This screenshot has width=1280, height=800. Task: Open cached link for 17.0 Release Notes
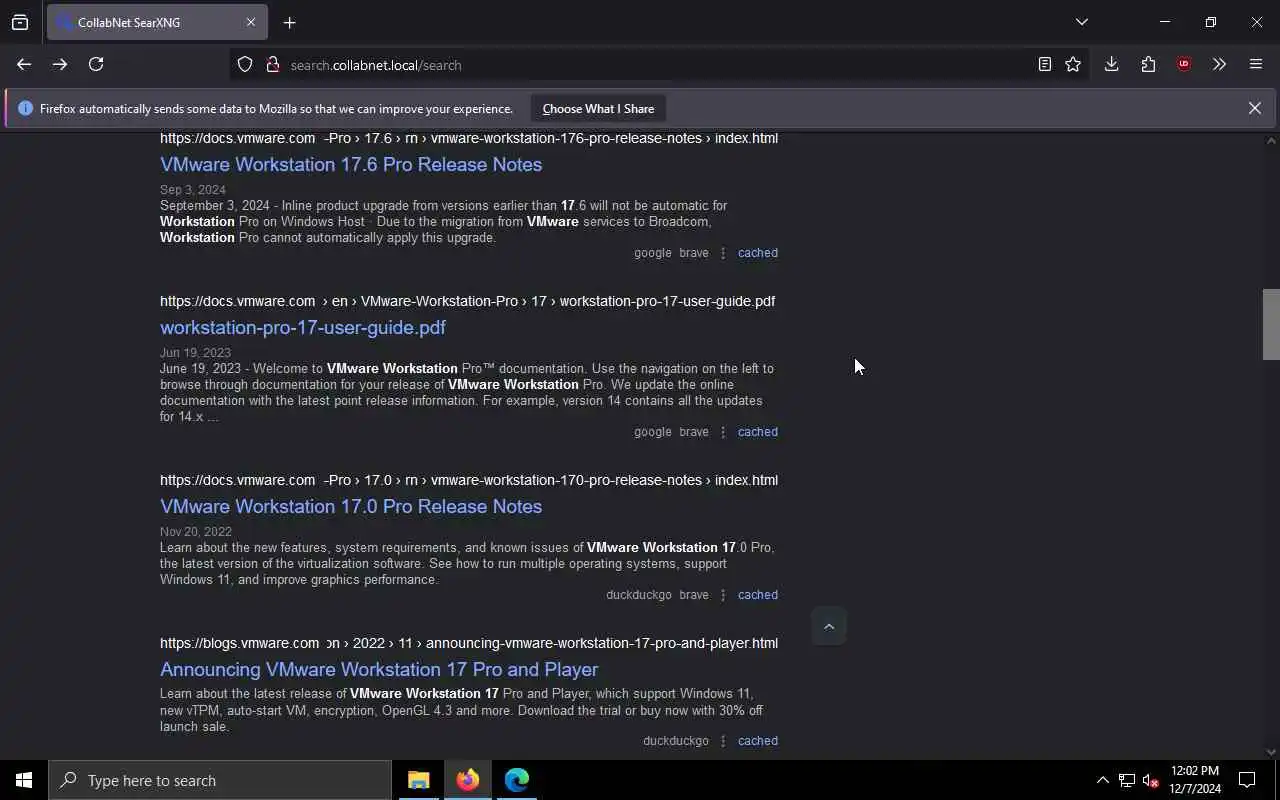point(757,595)
